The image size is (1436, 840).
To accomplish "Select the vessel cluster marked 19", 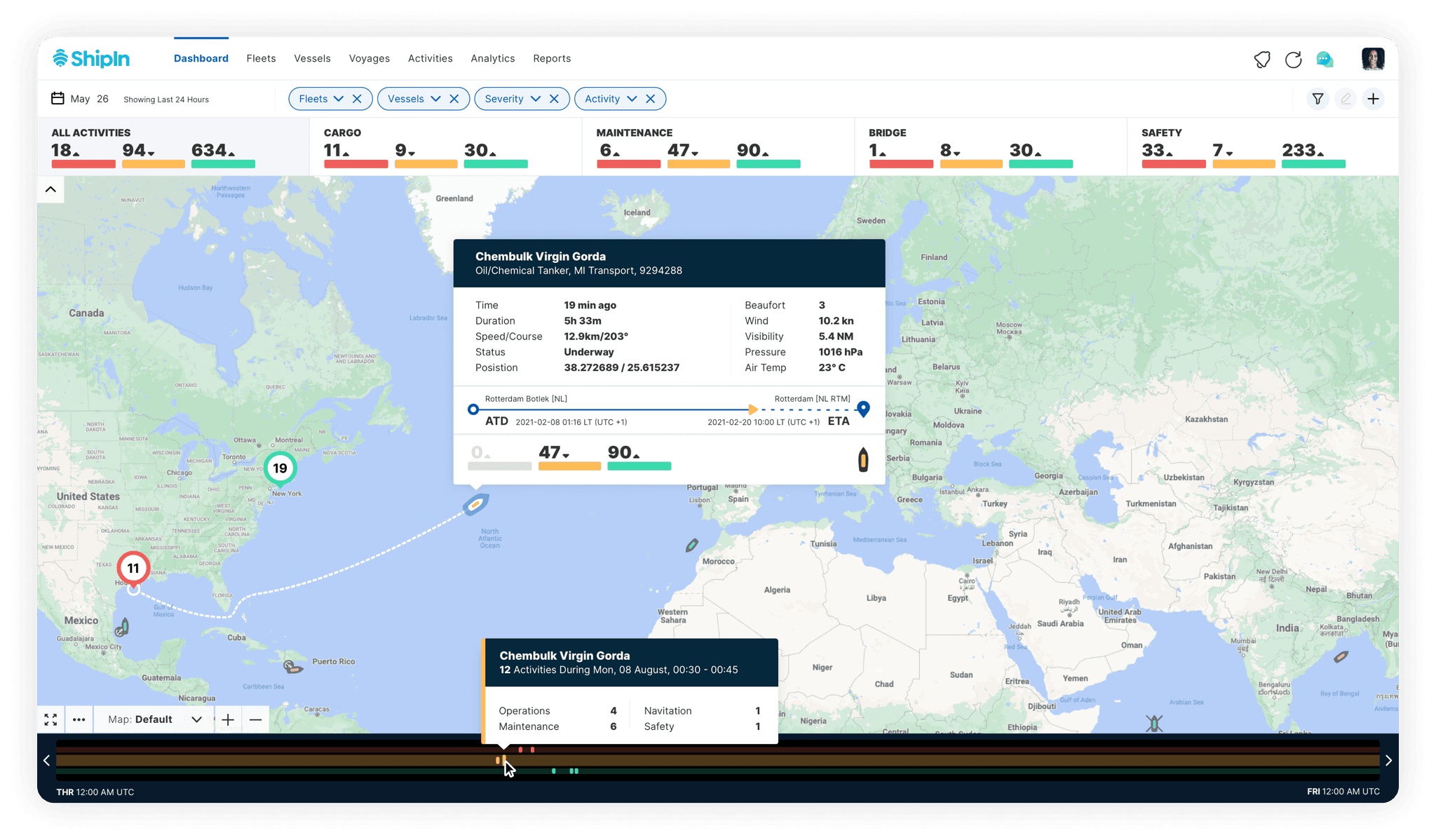I will 280,468.
